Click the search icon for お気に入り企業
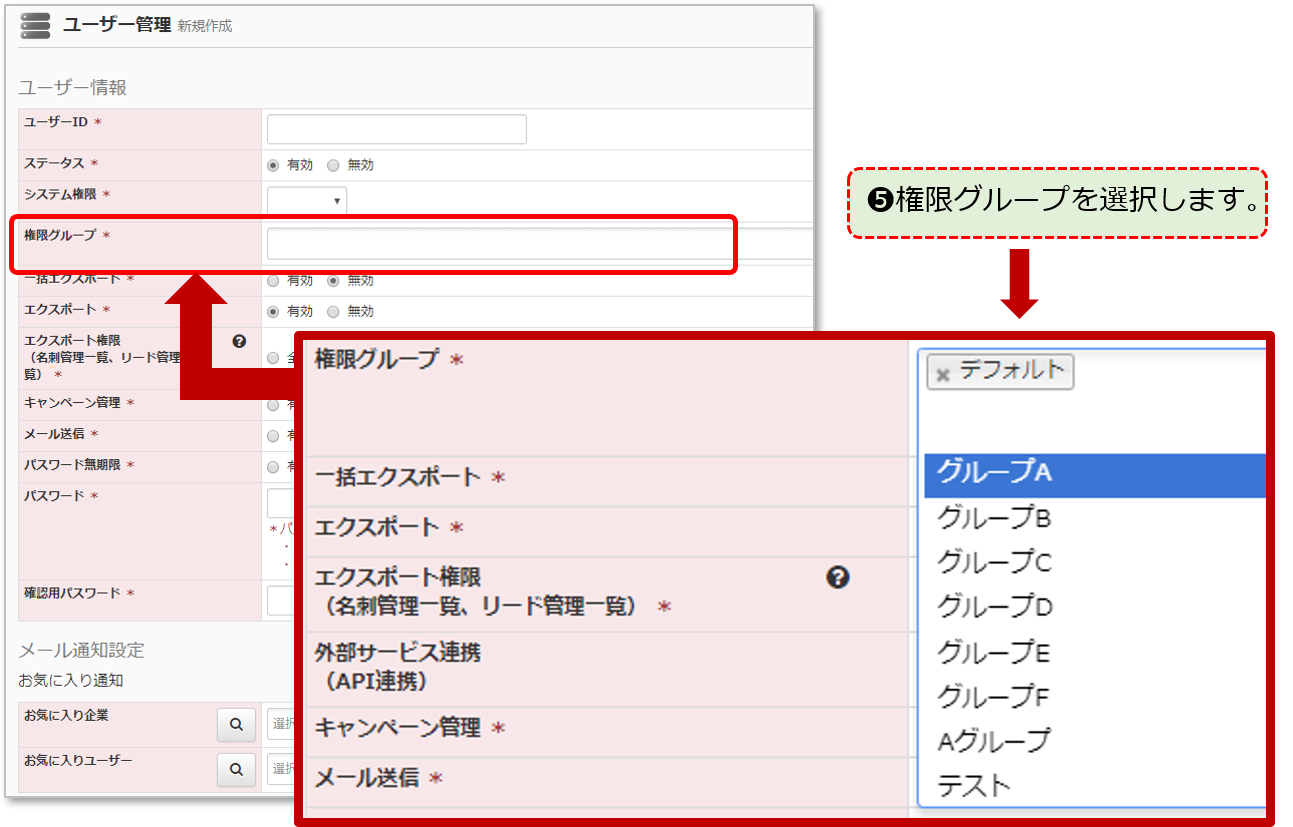 coord(236,724)
